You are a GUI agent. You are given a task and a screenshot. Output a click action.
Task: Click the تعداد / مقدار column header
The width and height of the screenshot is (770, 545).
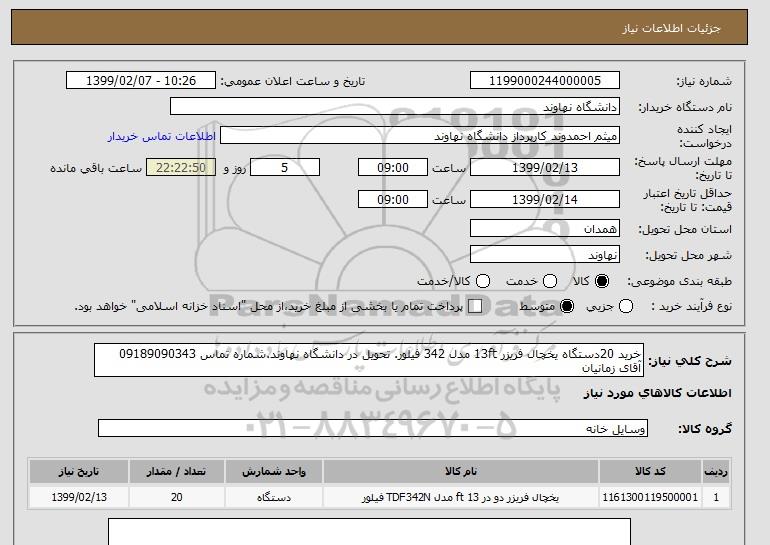[x=177, y=471]
